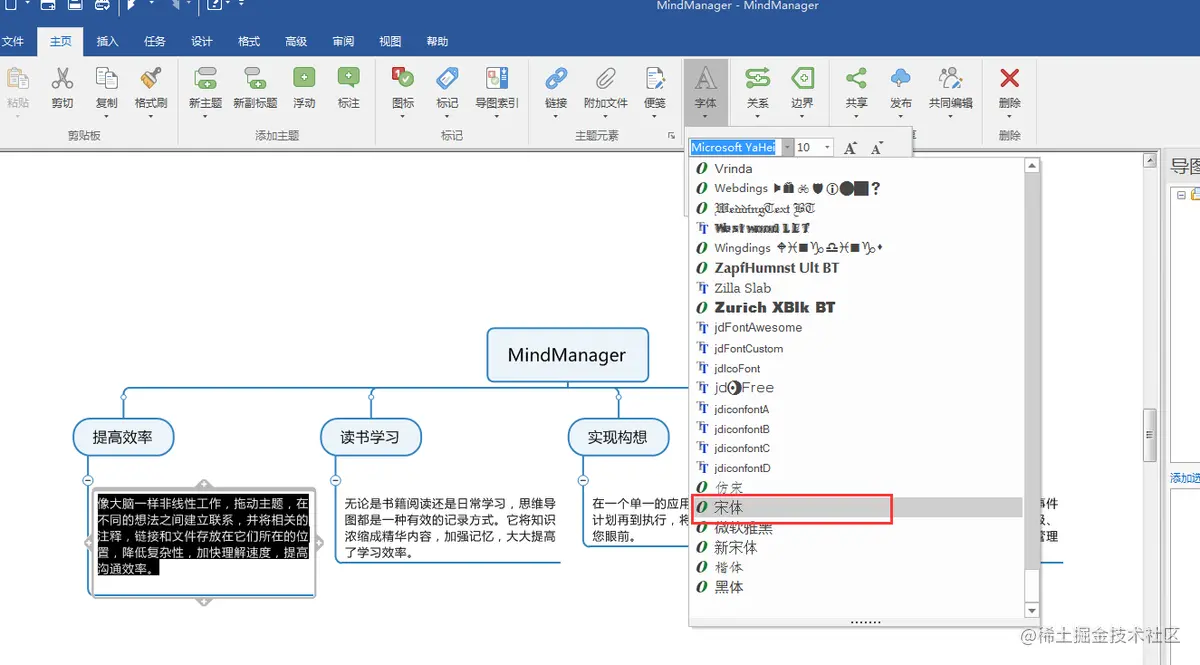
Task: Expand the arrow under 复制
Action: click(x=106, y=116)
